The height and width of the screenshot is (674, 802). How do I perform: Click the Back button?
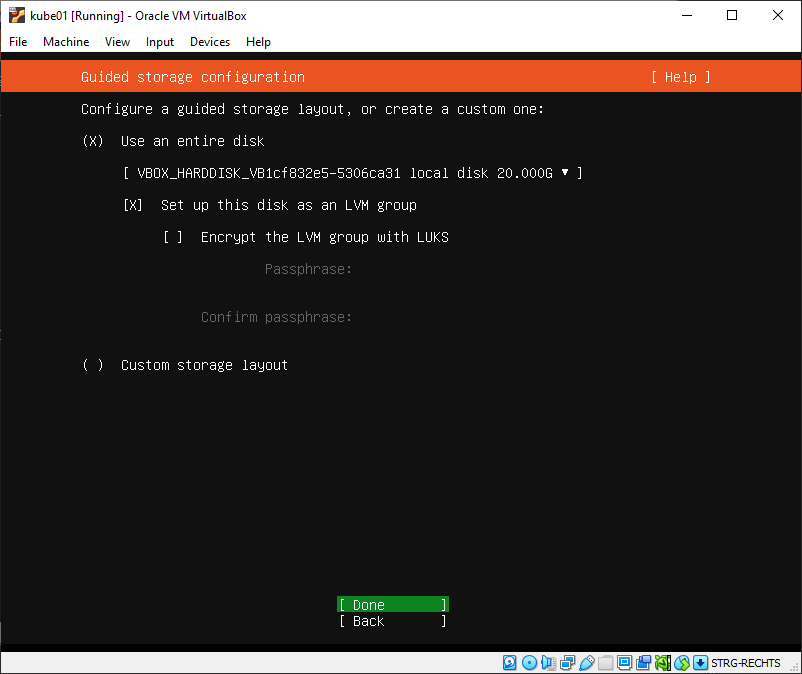[393, 621]
